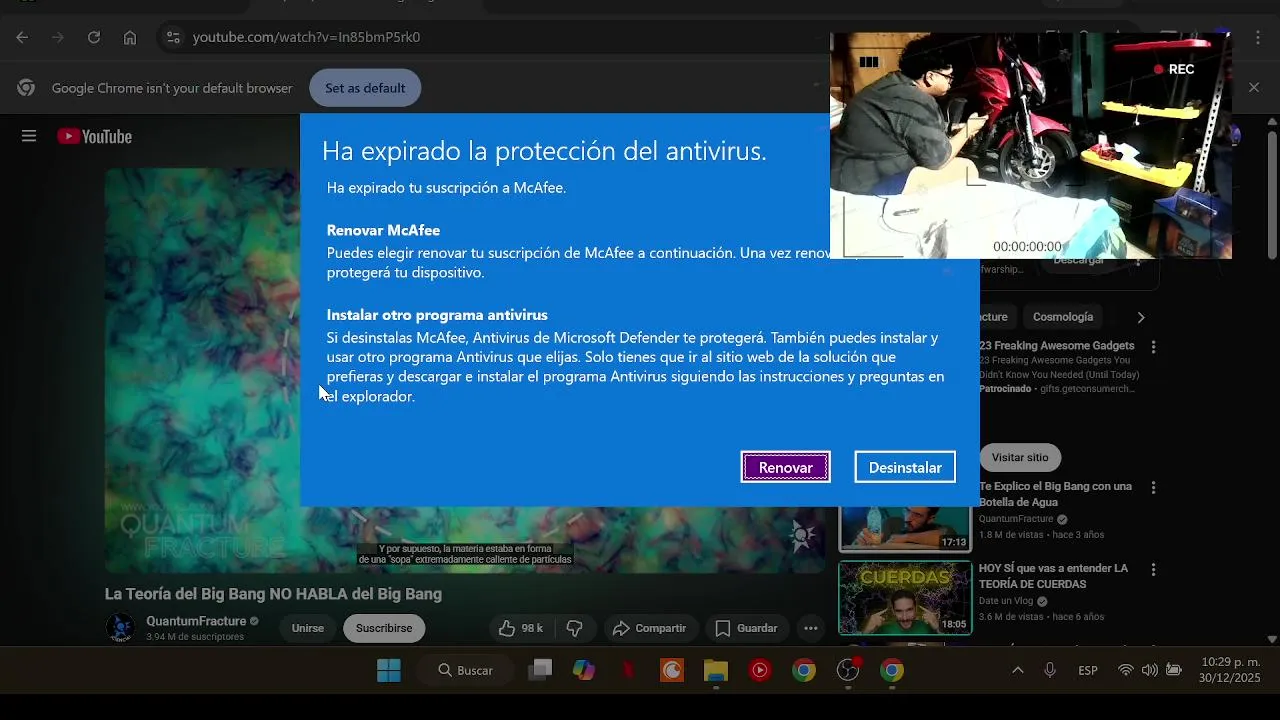Open the orange Crunchyroll taskbar app
This screenshot has height=720, width=1280.
pyautogui.click(x=672, y=670)
